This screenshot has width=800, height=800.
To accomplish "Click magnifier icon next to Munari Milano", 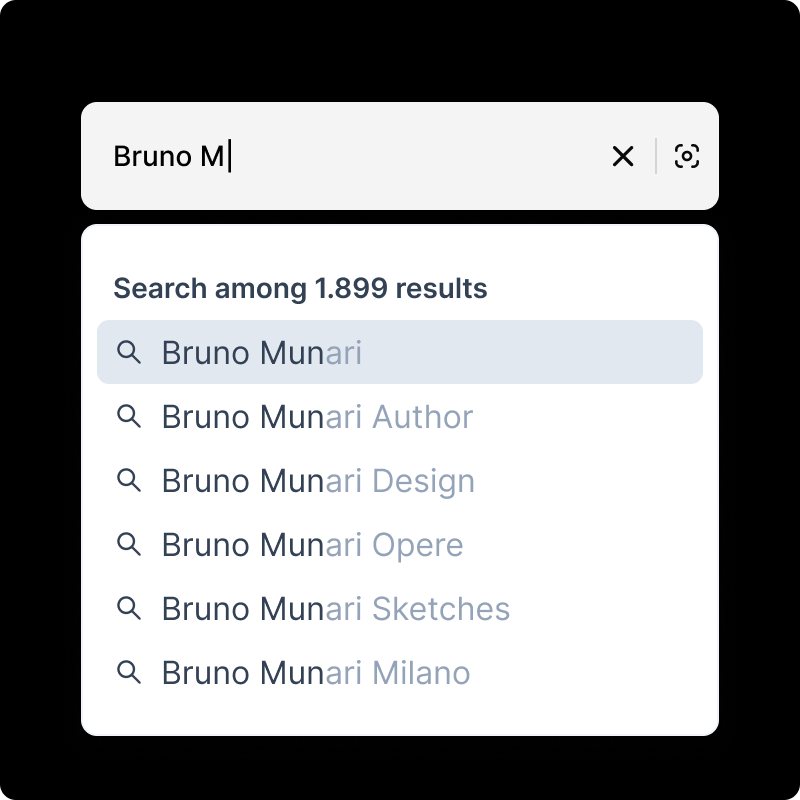I will pos(129,672).
